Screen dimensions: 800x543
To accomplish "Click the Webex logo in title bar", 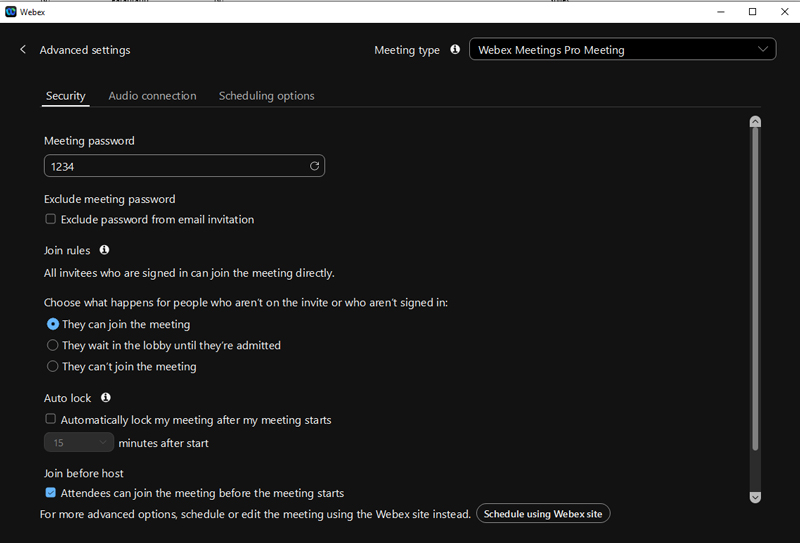I will (x=11, y=12).
